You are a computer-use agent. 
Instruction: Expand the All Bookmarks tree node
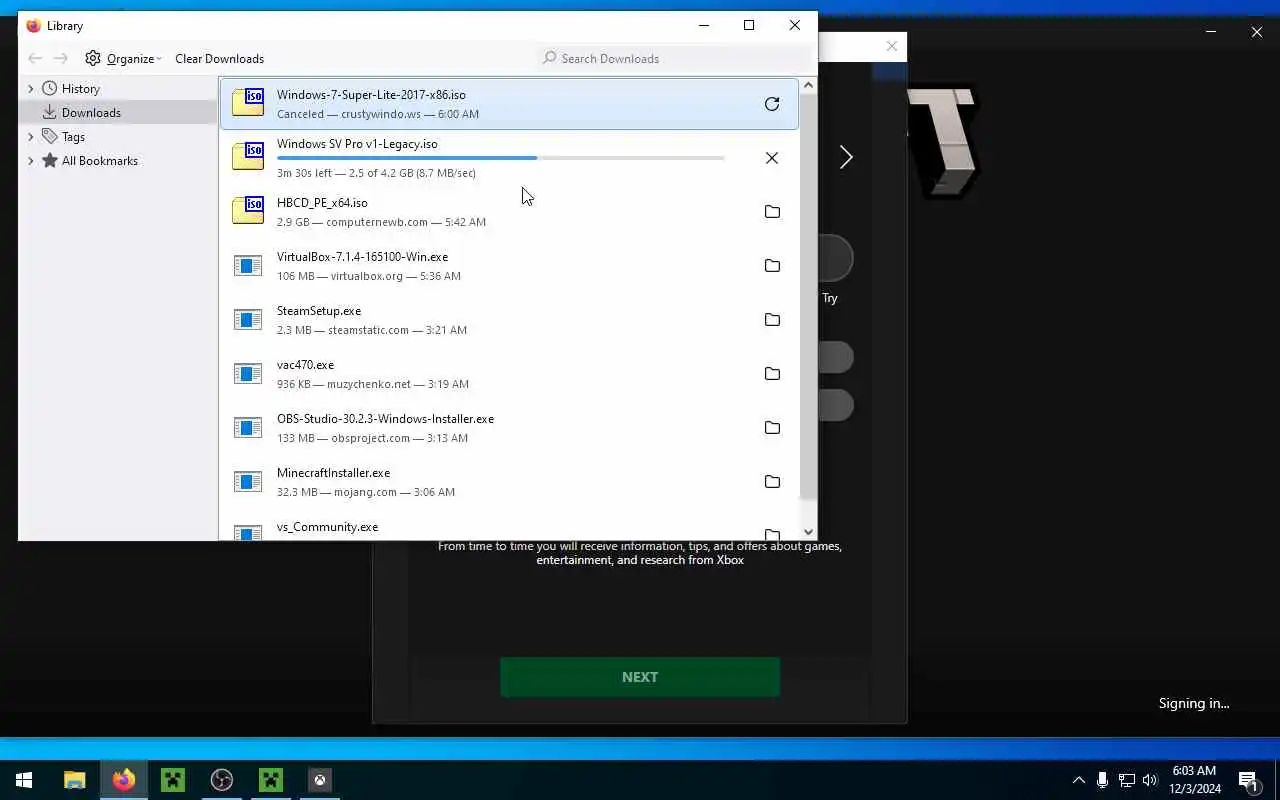point(30,161)
